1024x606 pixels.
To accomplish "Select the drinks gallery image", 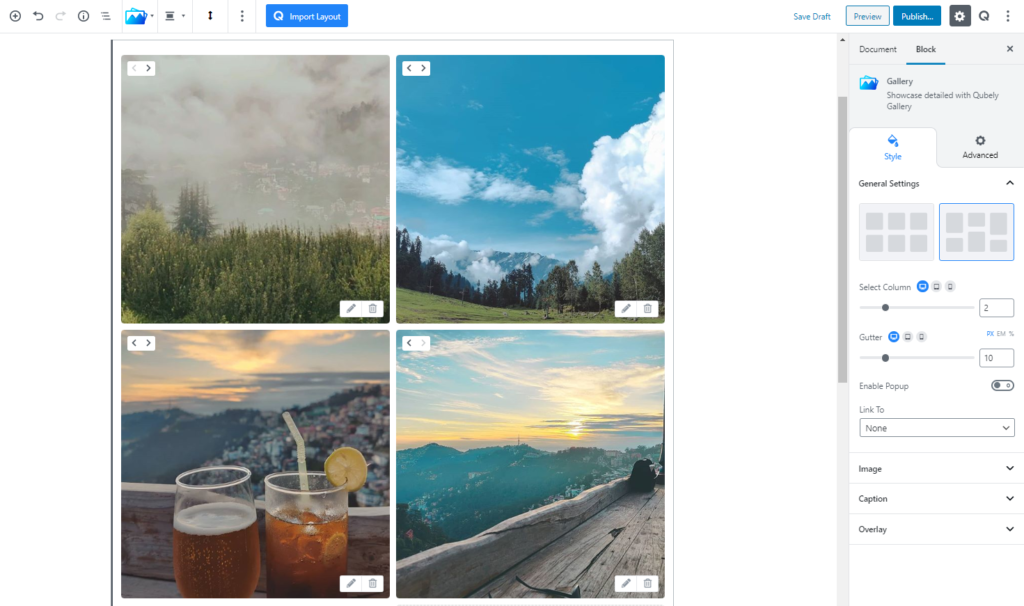I will point(255,464).
